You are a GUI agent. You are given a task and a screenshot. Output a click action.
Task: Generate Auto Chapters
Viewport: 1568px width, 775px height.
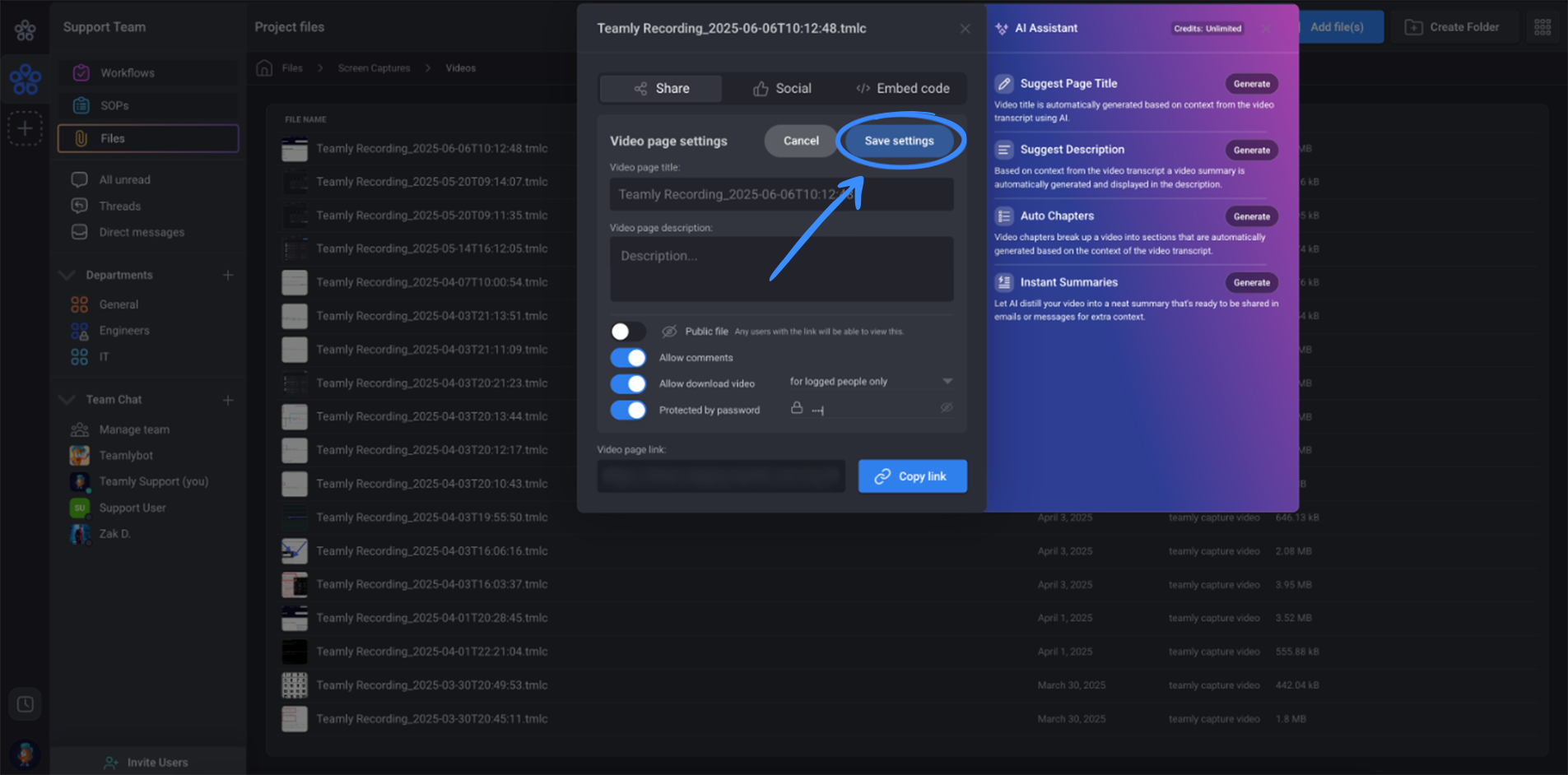(1251, 216)
